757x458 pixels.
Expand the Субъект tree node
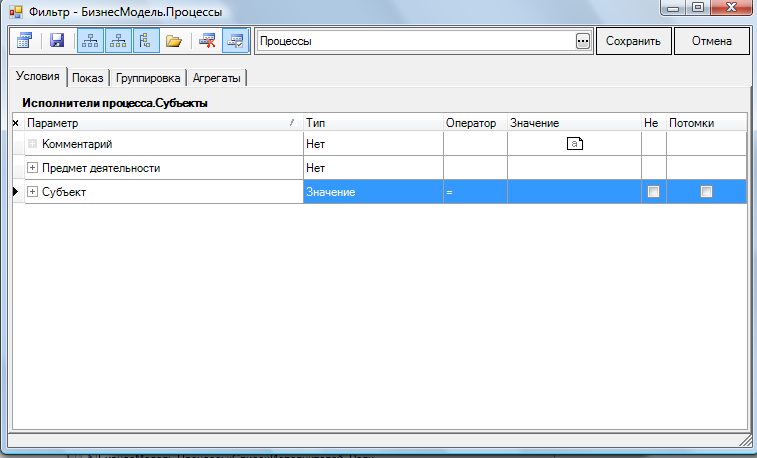click(x=33, y=192)
